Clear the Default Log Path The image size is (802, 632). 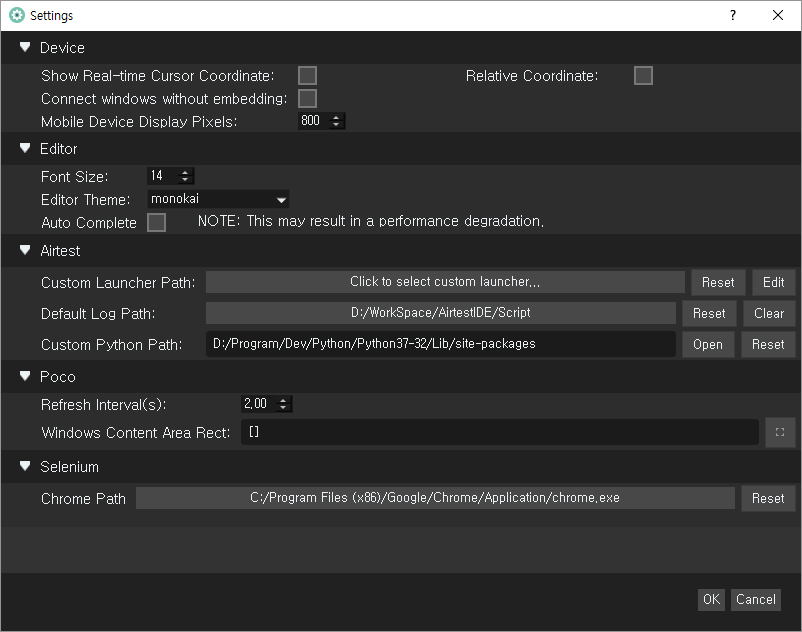[x=769, y=313]
